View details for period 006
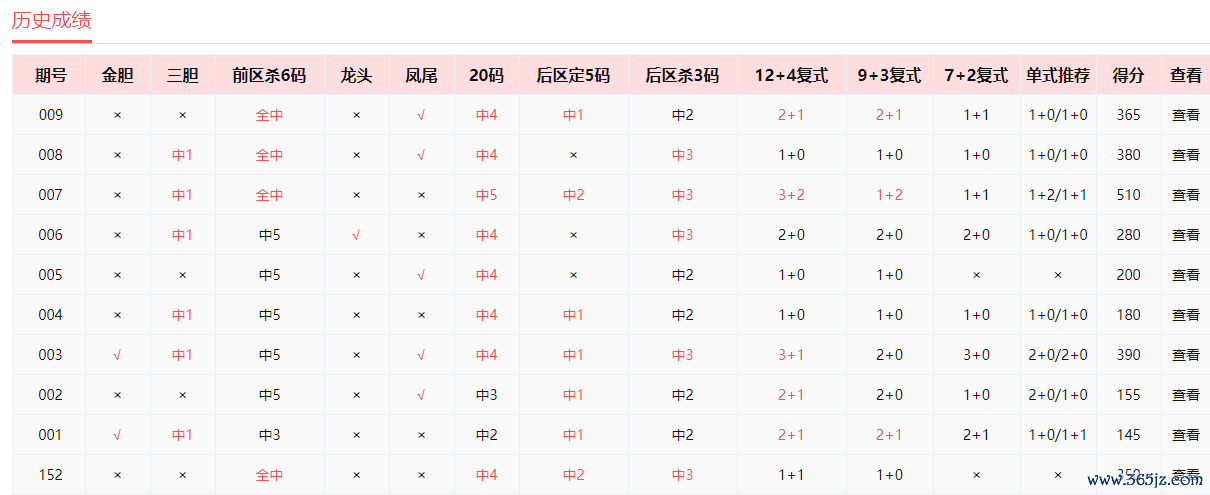The height and width of the screenshot is (495, 1210). point(1185,235)
